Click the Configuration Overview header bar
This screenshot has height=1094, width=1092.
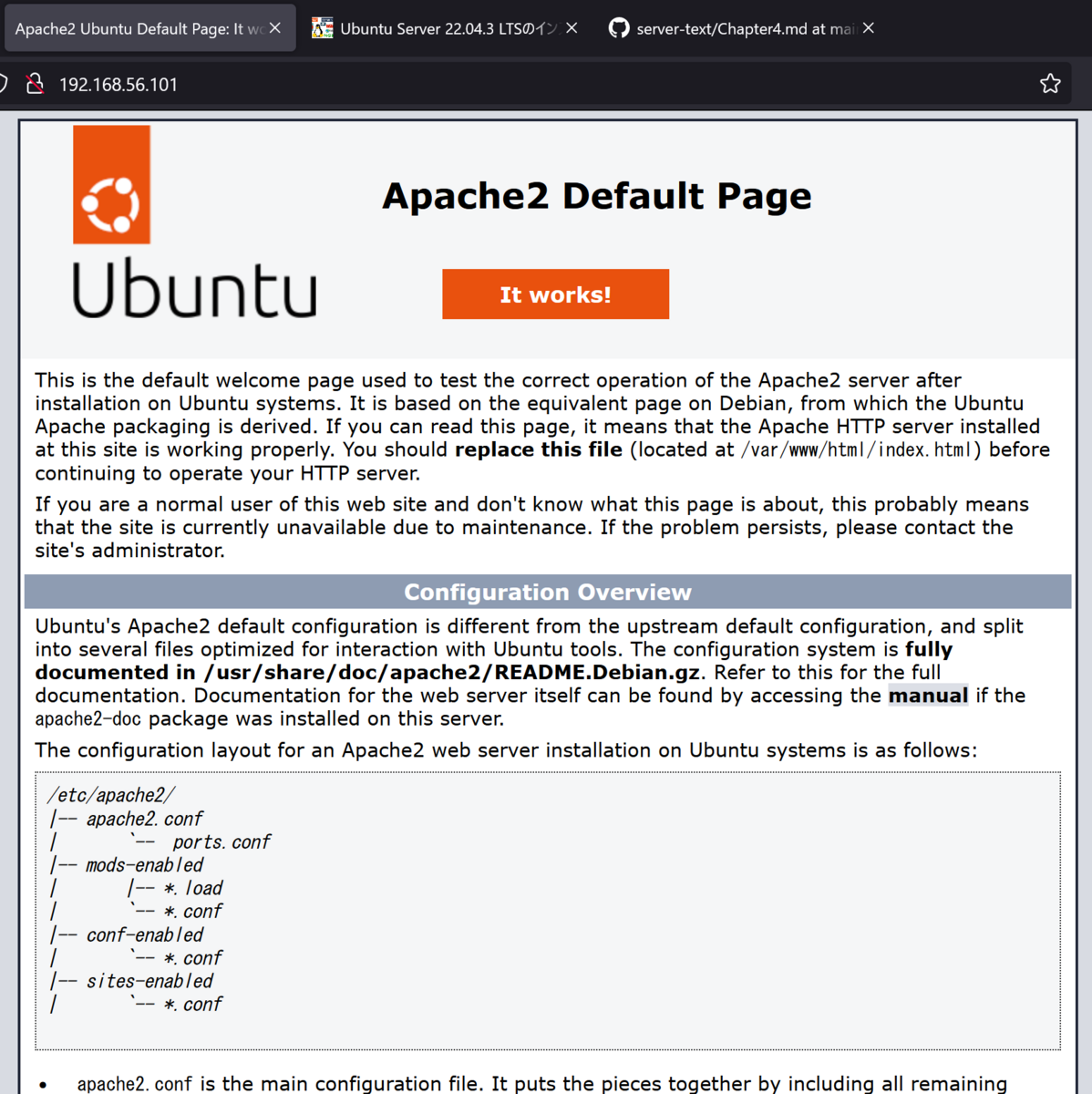(547, 592)
